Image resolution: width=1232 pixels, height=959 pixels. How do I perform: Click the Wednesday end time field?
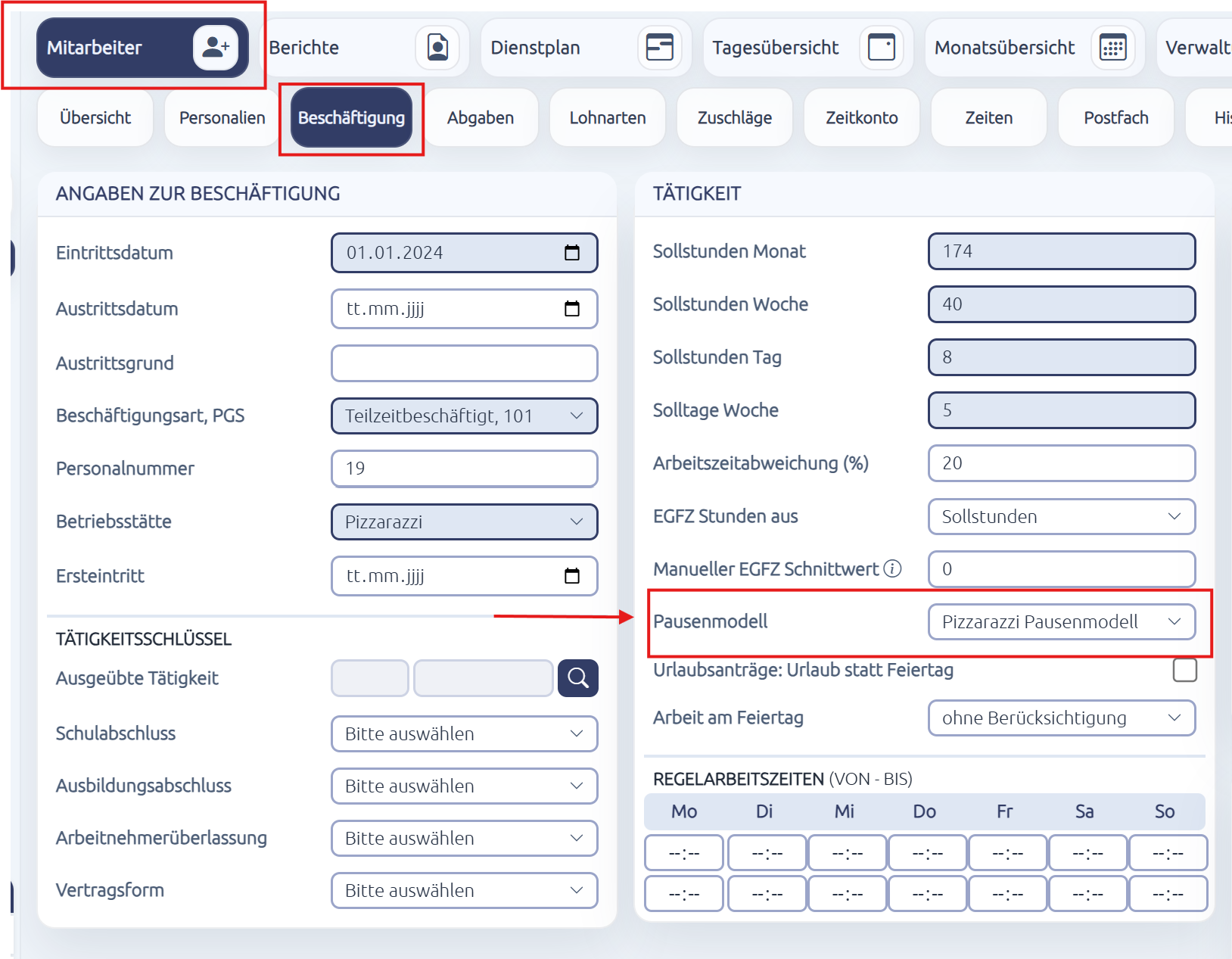click(x=848, y=894)
